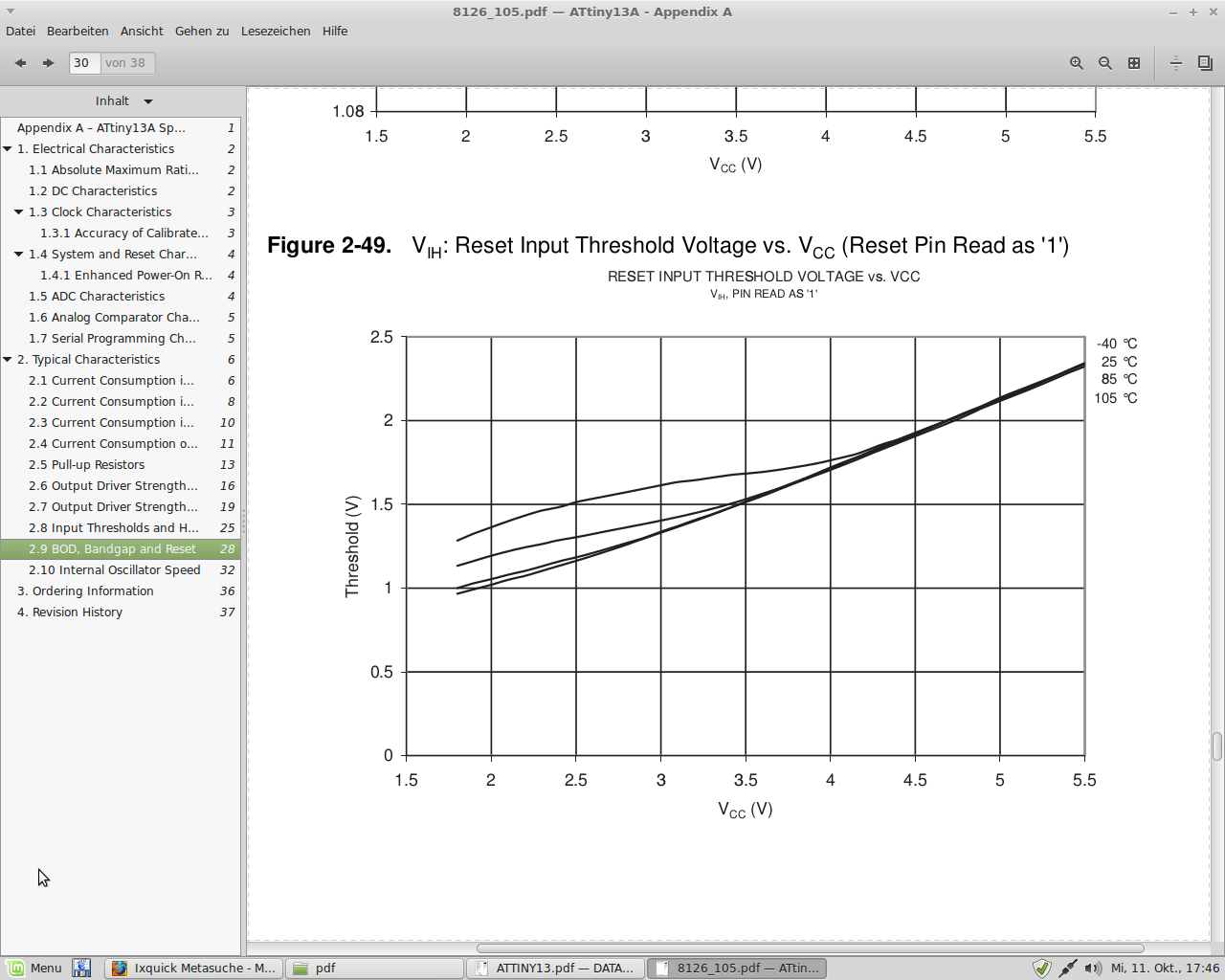1225x980 pixels.
Task: Open the Ansicht menu
Action: (x=142, y=32)
